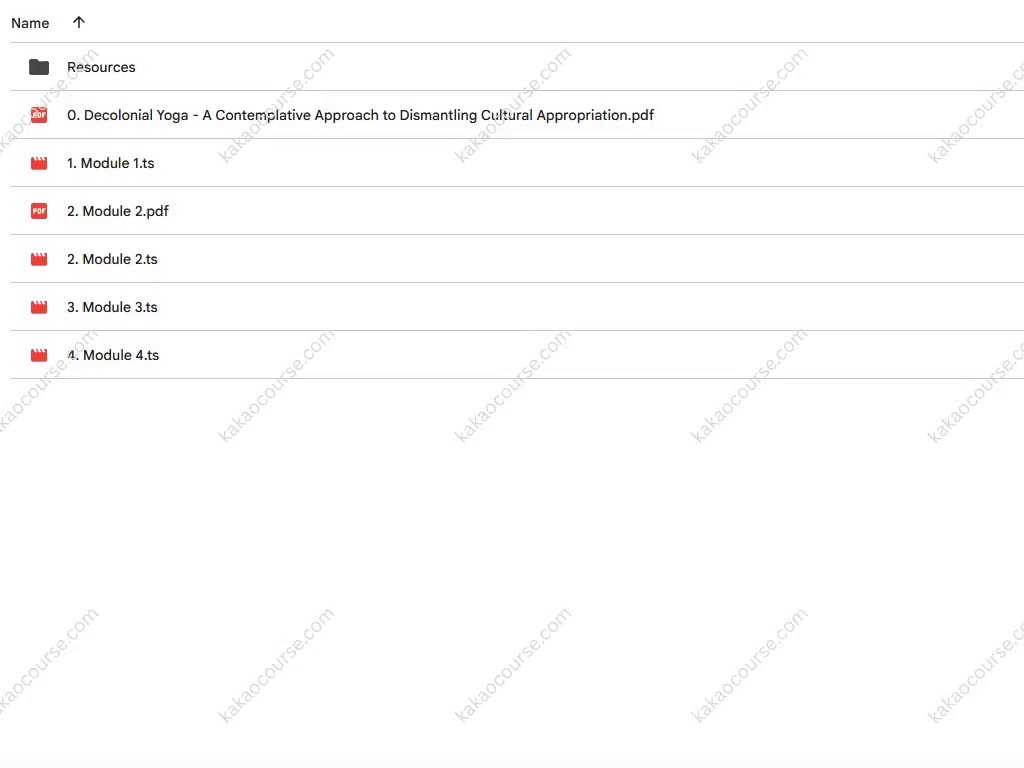
Task: Open the file named 2. Module 2.ts
Action: click(112, 259)
